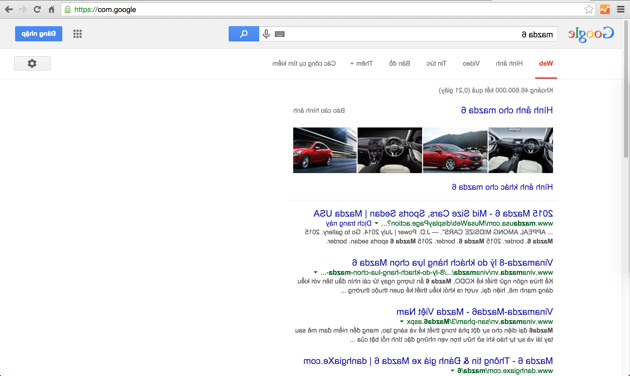Click the green www.mazdausa.com URL text

click(467, 223)
